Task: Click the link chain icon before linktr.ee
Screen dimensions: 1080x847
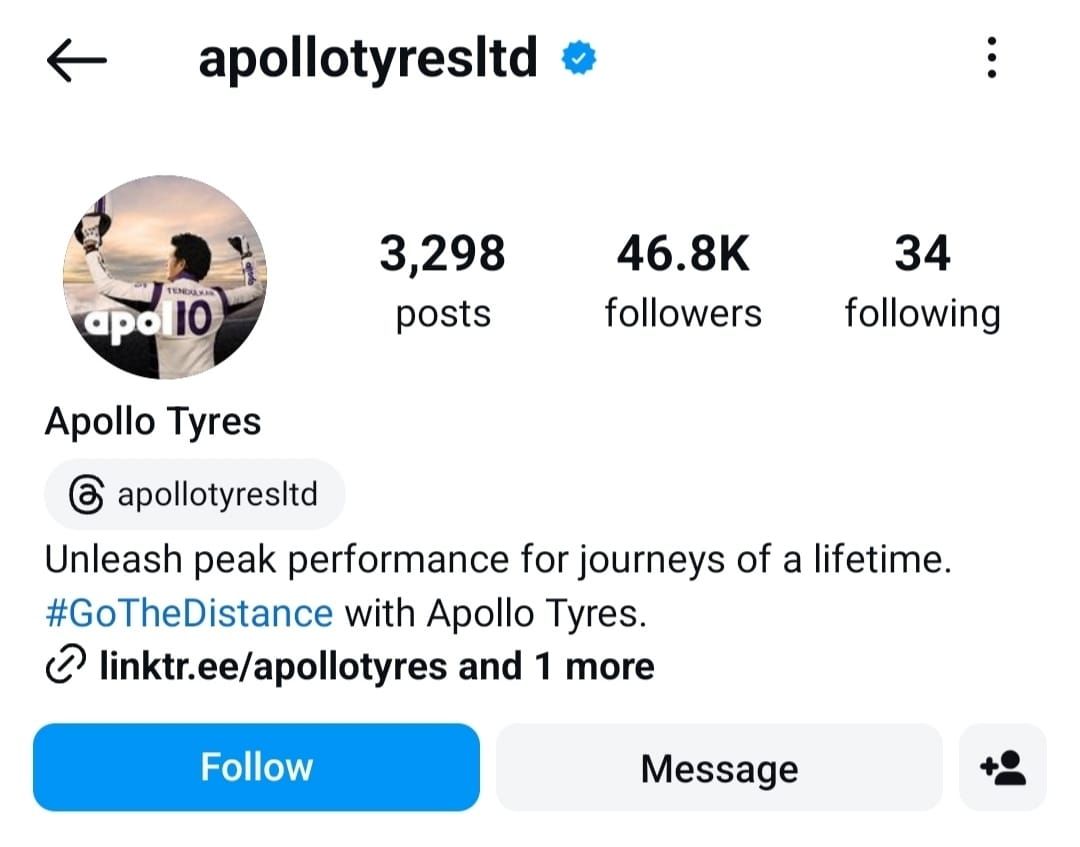Action: click(65, 664)
